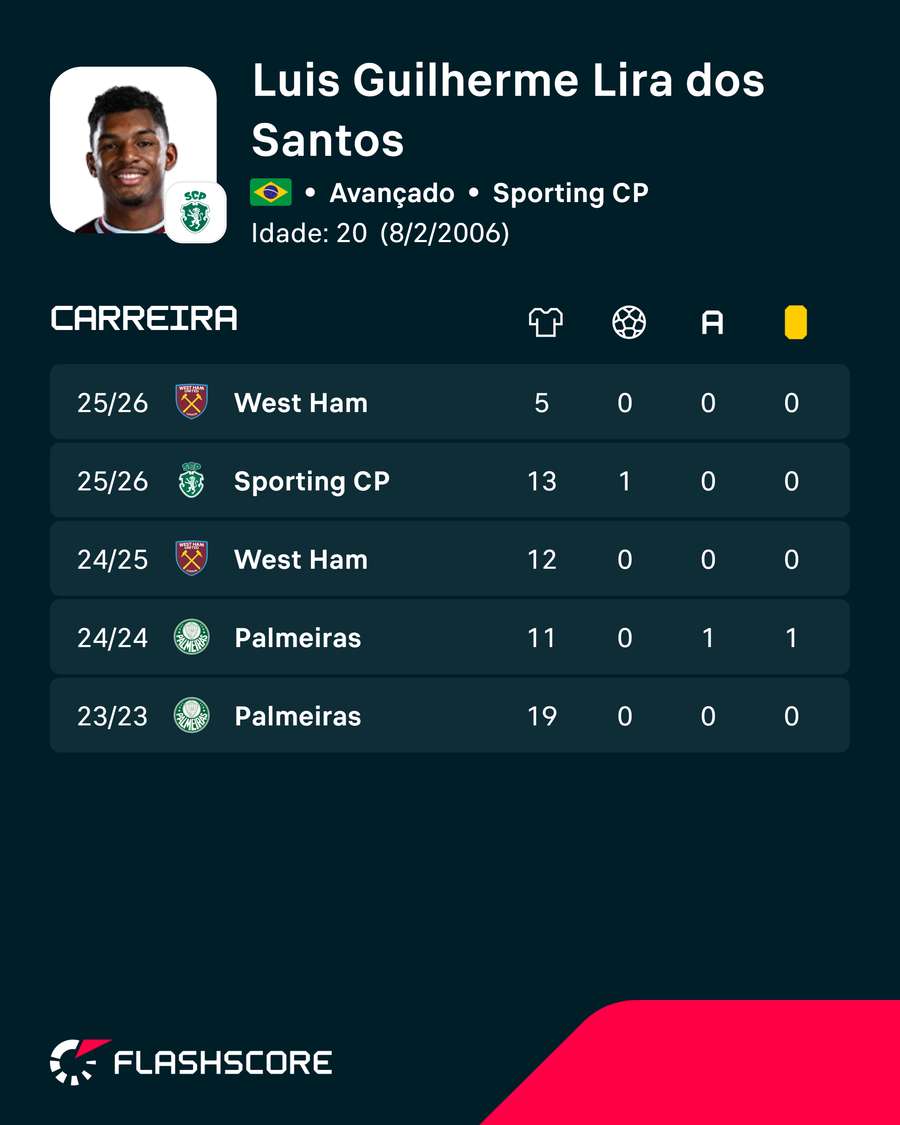Click the jersey appearances column icon
The image size is (900, 1125).
545,322
